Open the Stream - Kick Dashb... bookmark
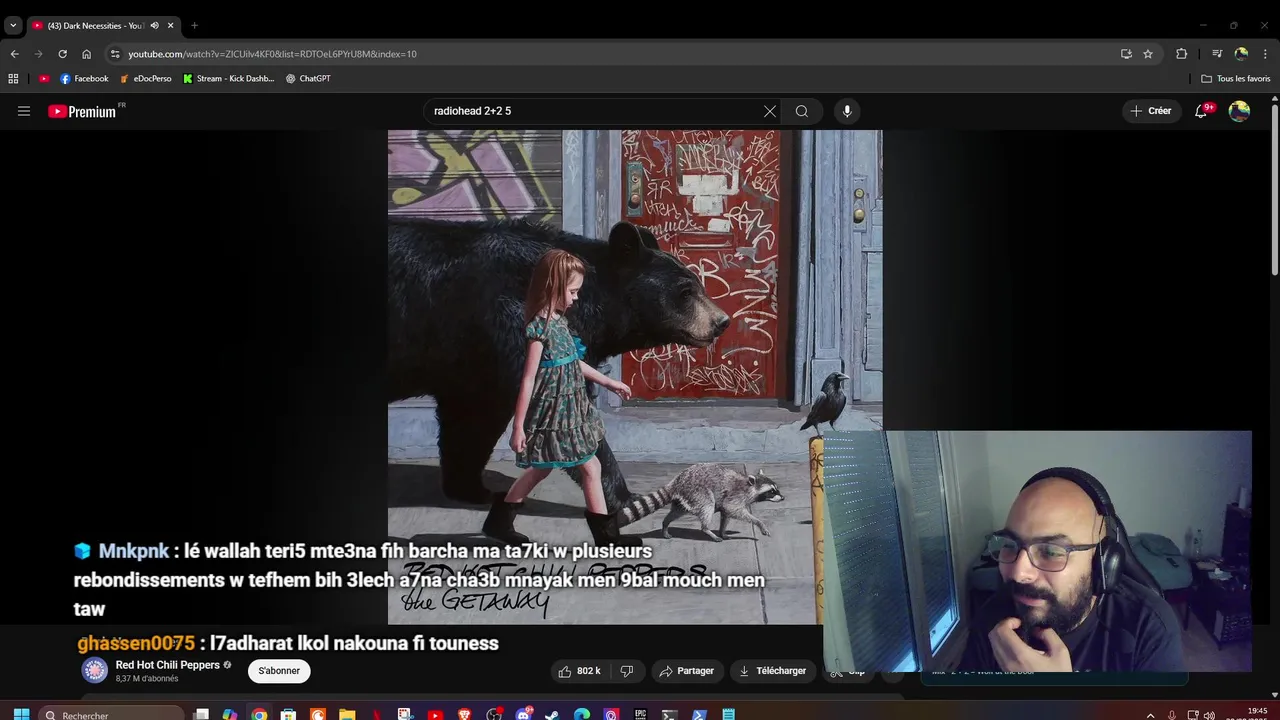The height and width of the screenshot is (720, 1280). pyautogui.click(x=229, y=78)
